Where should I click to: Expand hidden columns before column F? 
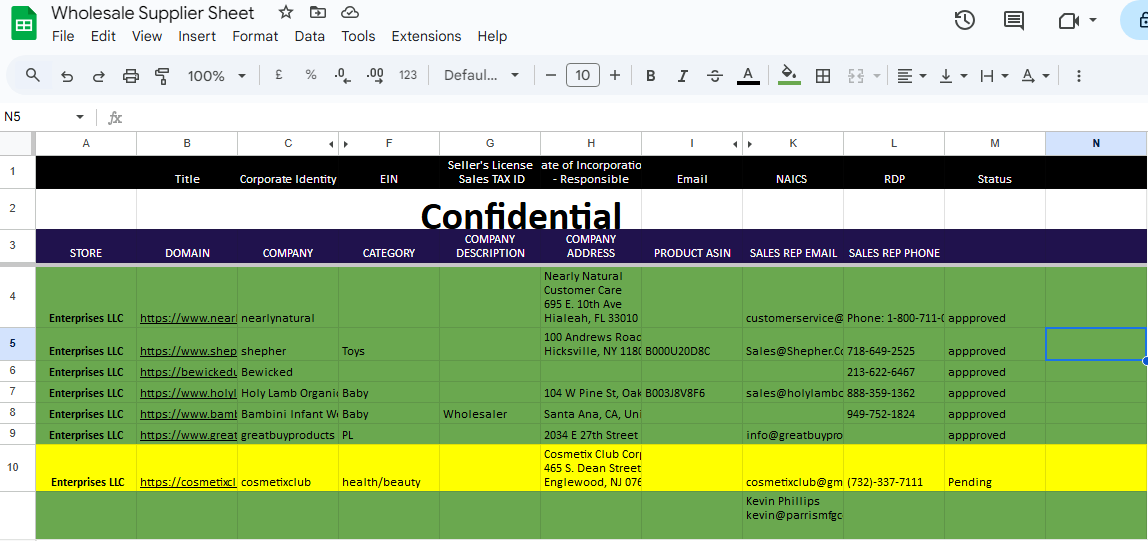346,144
